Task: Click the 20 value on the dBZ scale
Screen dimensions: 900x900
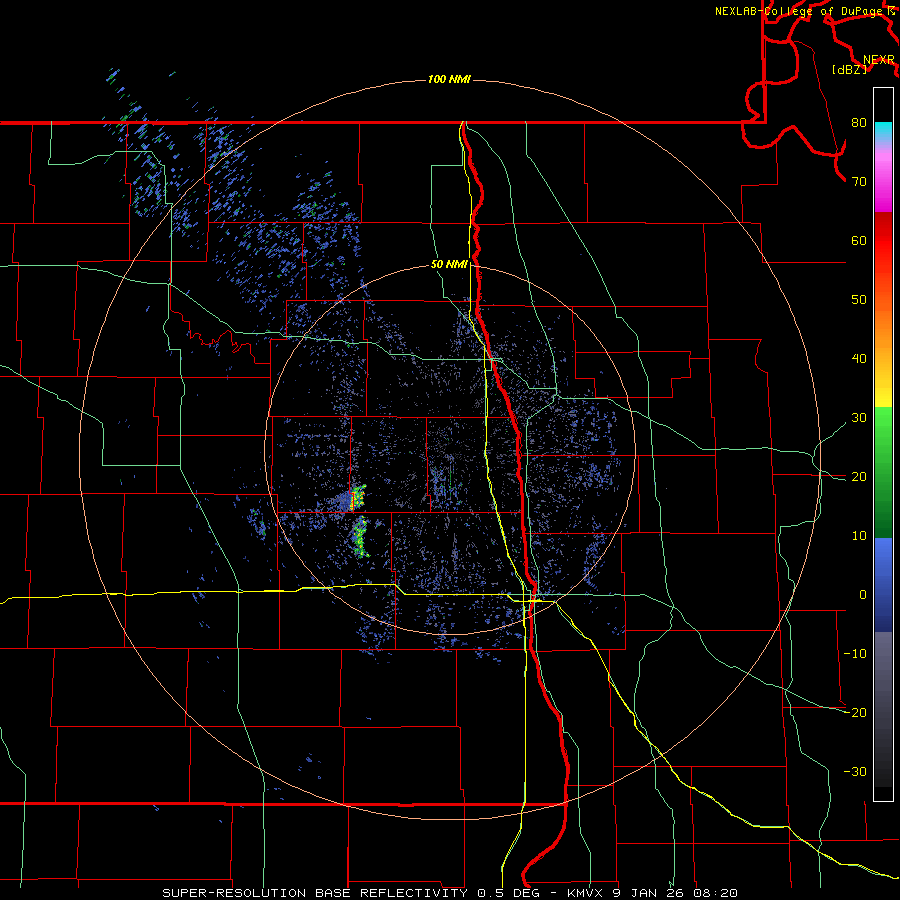Action: [x=859, y=477]
